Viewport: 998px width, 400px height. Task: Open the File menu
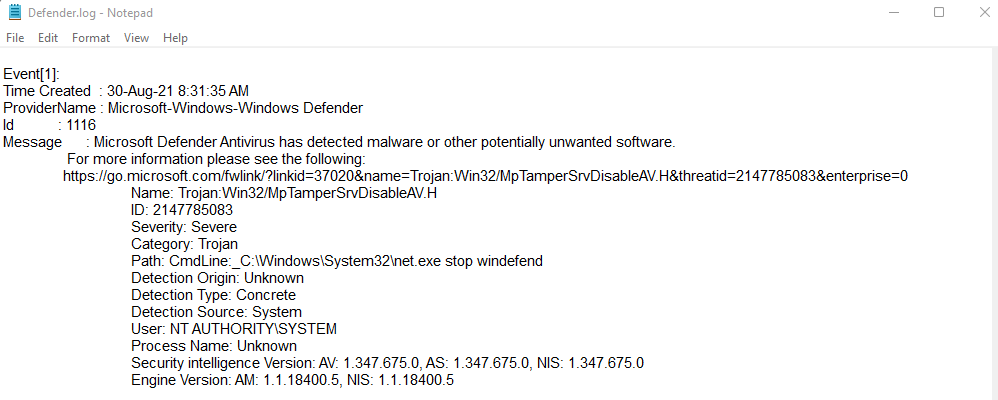[x=15, y=38]
